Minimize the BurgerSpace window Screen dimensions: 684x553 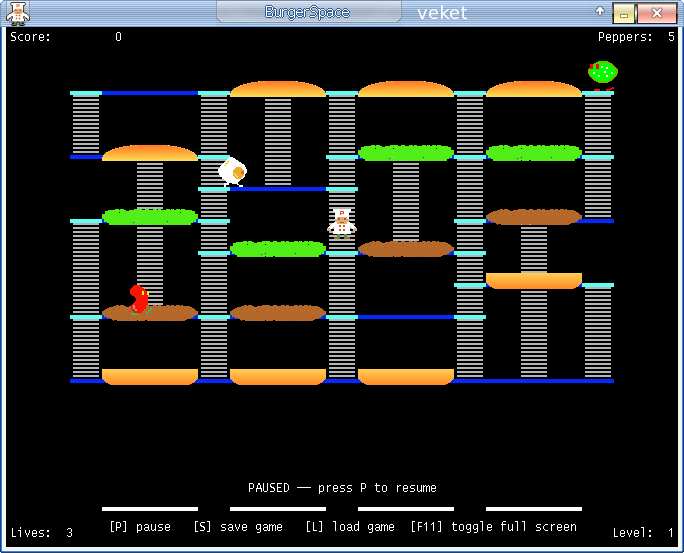pos(624,14)
